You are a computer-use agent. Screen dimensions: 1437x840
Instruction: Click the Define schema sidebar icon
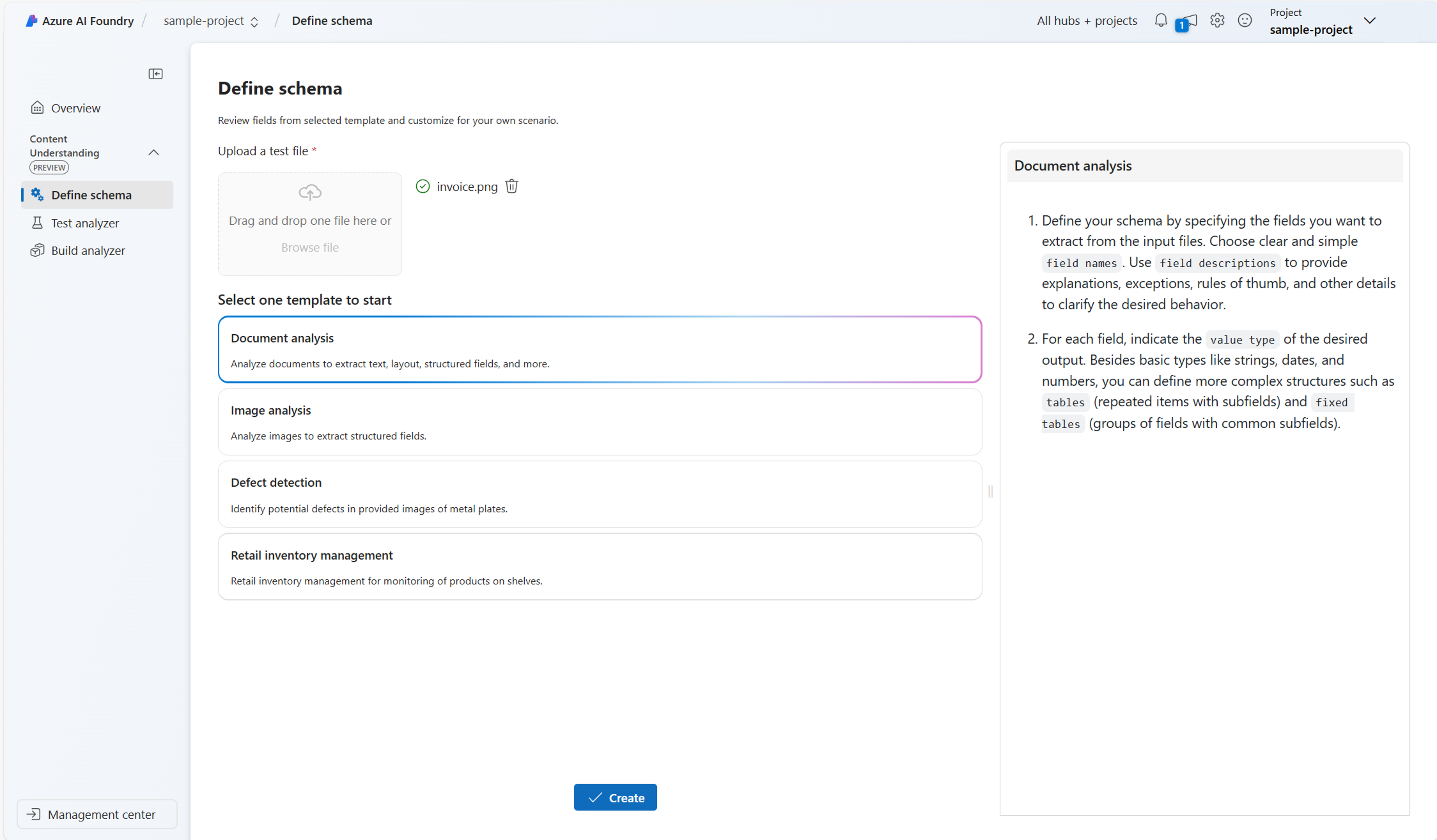pos(36,194)
